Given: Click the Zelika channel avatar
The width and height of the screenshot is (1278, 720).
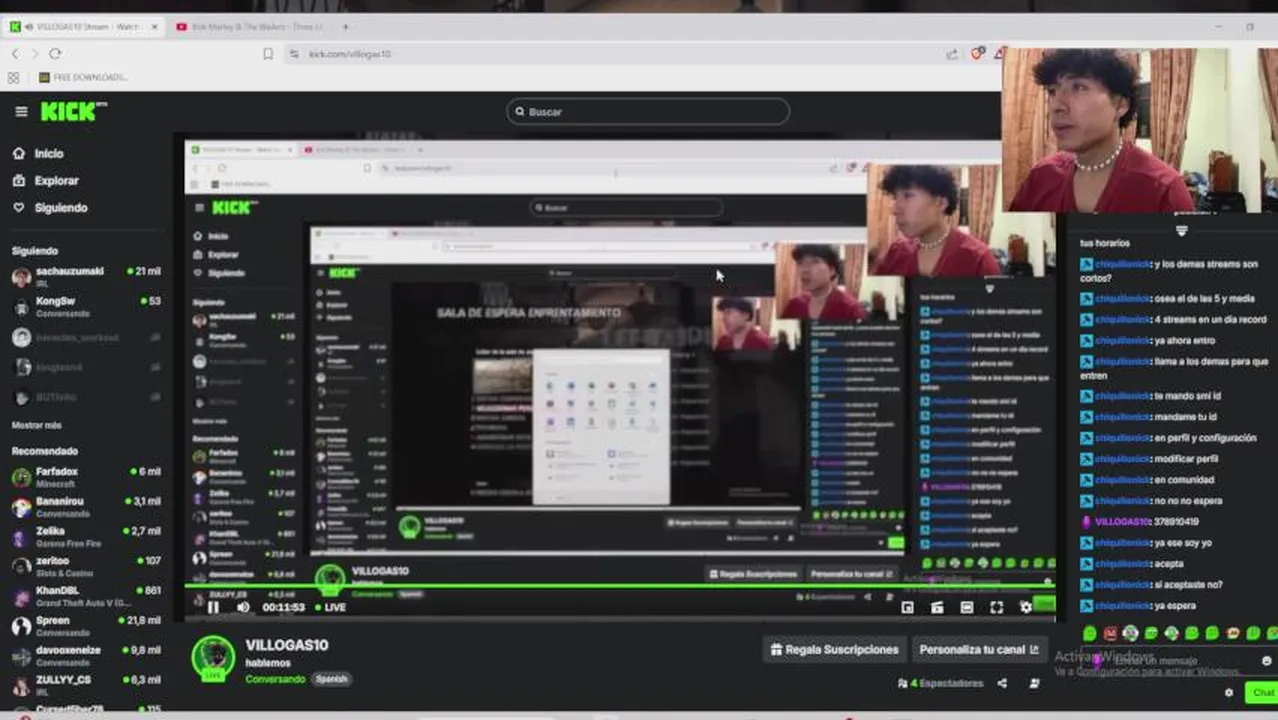Looking at the screenshot, I should [x=21, y=537].
